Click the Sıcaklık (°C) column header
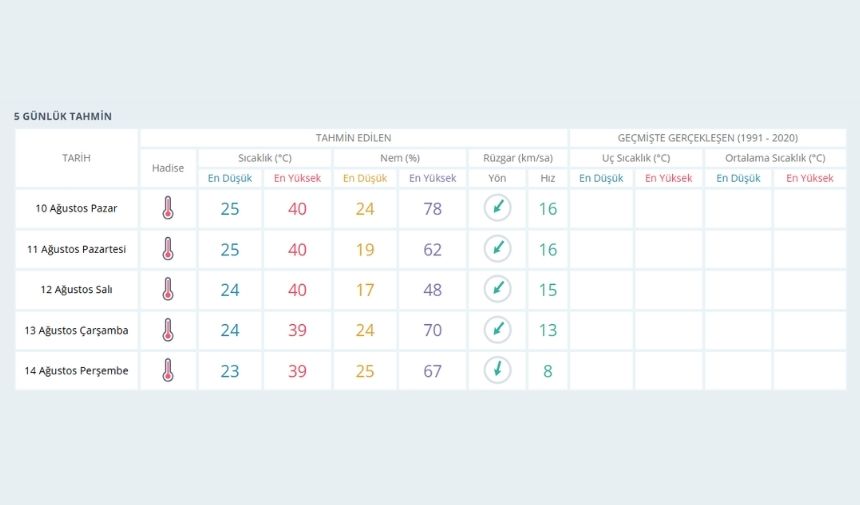Viewport: 860px width, 505px height. click(x=265, y=158)
